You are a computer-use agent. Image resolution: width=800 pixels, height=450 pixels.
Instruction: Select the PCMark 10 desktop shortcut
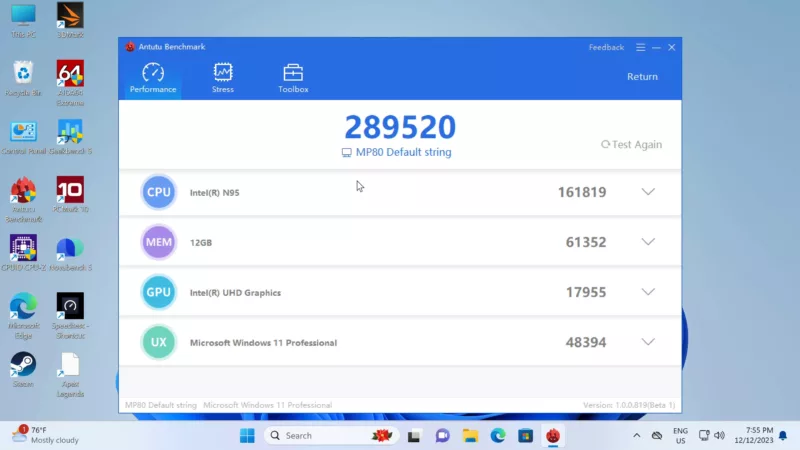[70, 195]
